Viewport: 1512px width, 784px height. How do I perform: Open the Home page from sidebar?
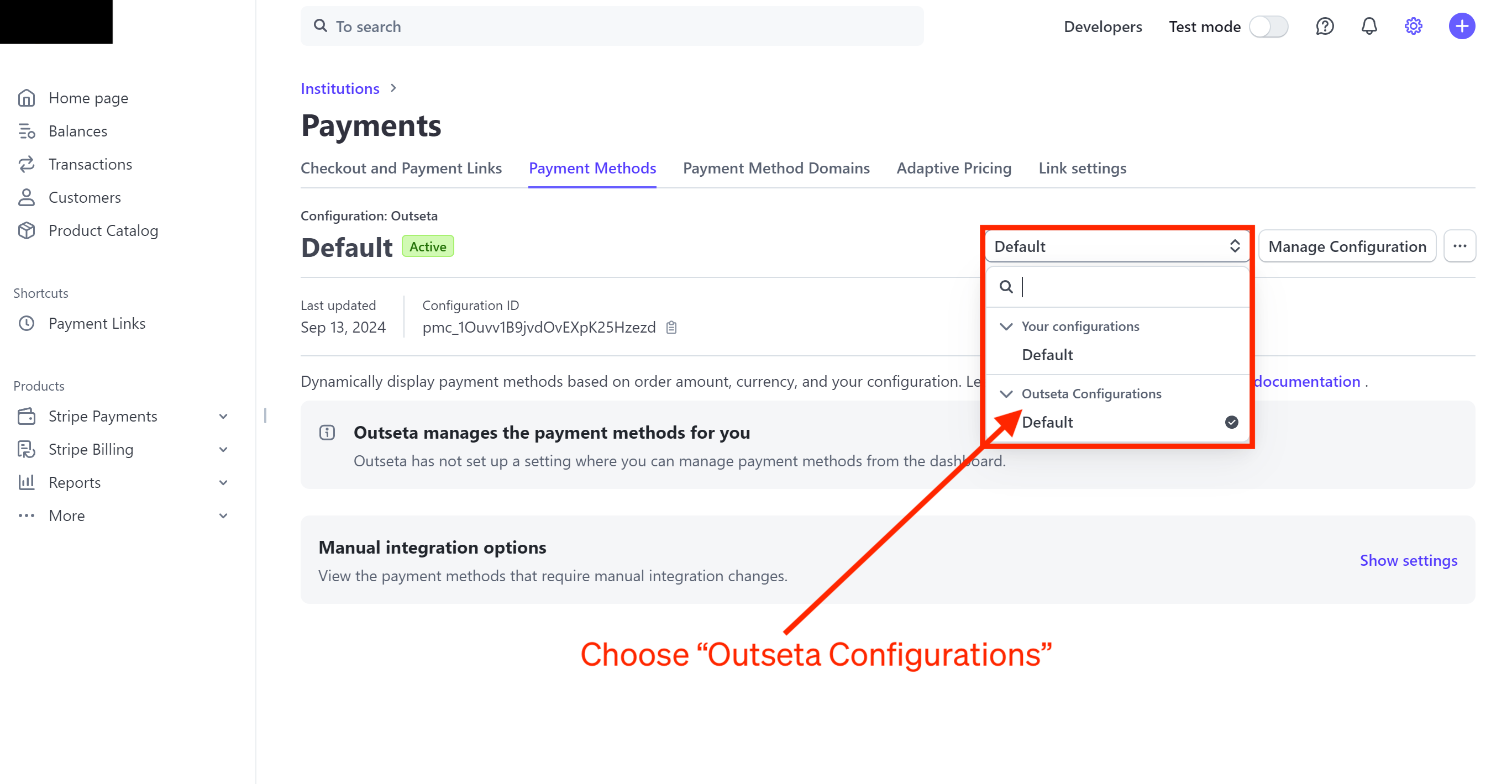[88, 97]
